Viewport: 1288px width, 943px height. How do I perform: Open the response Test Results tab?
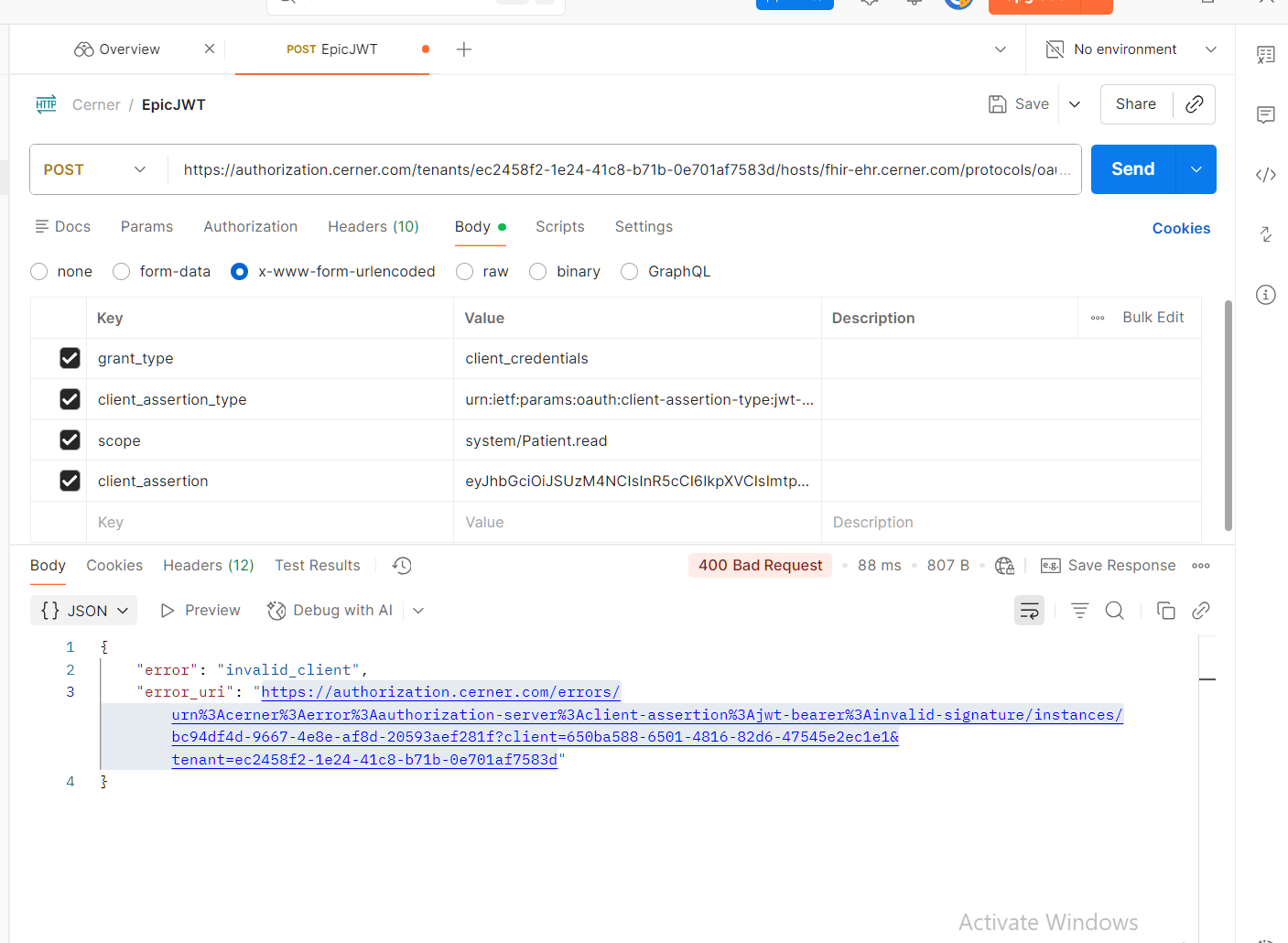click(317, 566)
